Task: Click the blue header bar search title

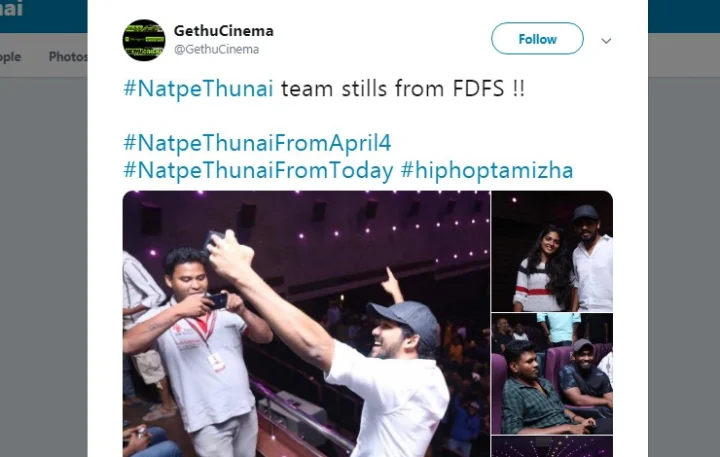Action: (11, 9)
